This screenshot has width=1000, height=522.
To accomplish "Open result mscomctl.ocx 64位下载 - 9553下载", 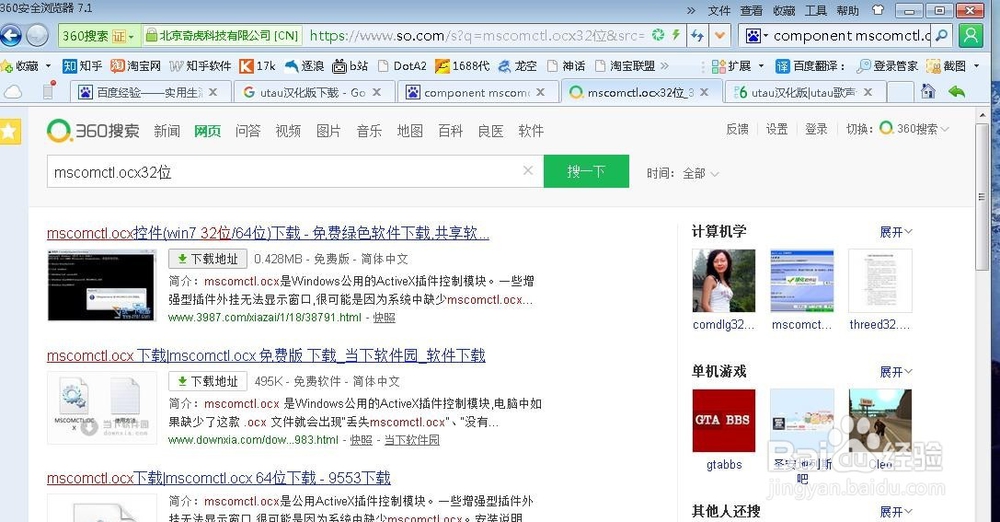I will pyautogui.click(x=219, y=478).
